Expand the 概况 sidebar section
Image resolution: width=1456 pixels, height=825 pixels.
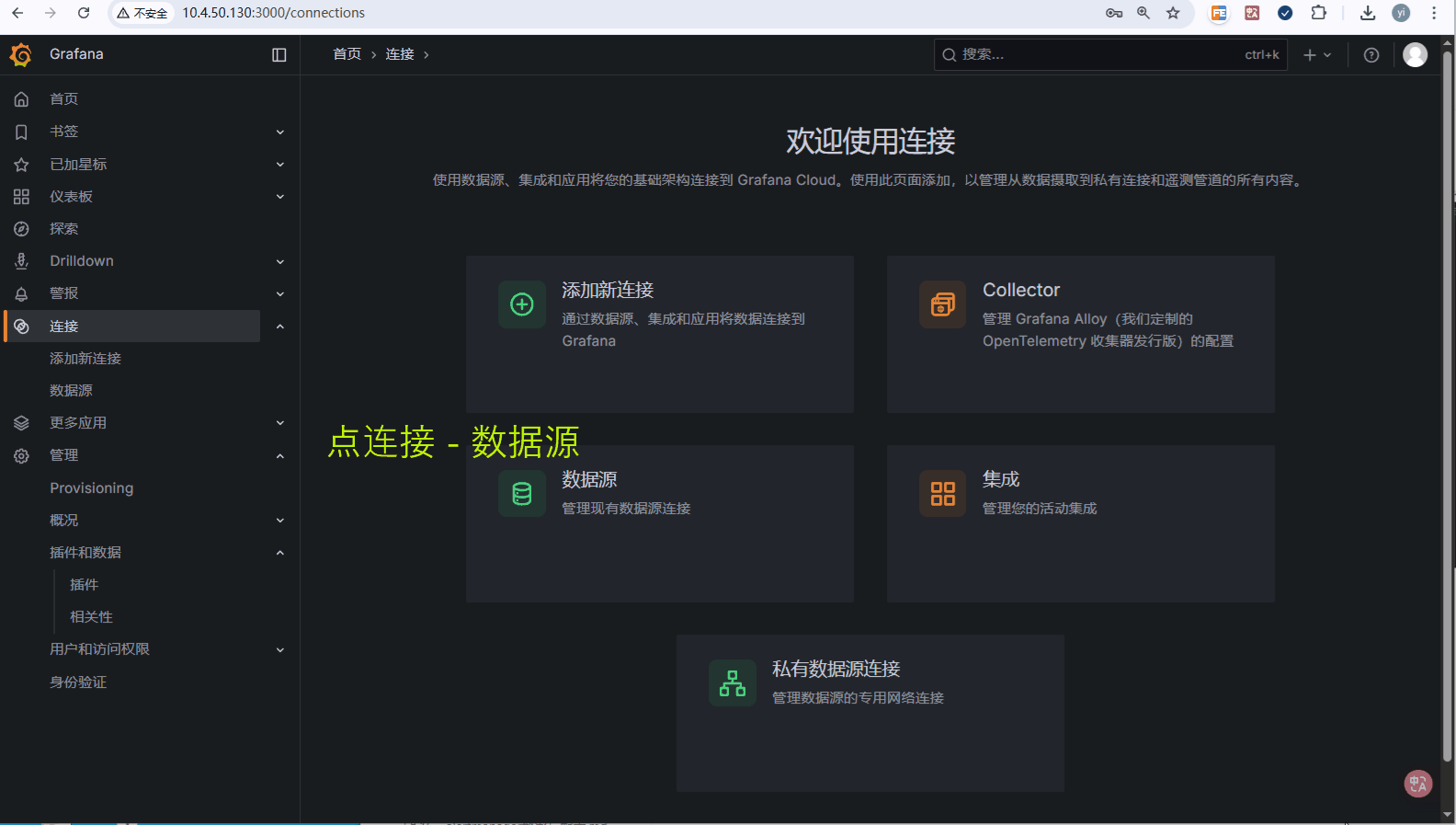(280, 521)
